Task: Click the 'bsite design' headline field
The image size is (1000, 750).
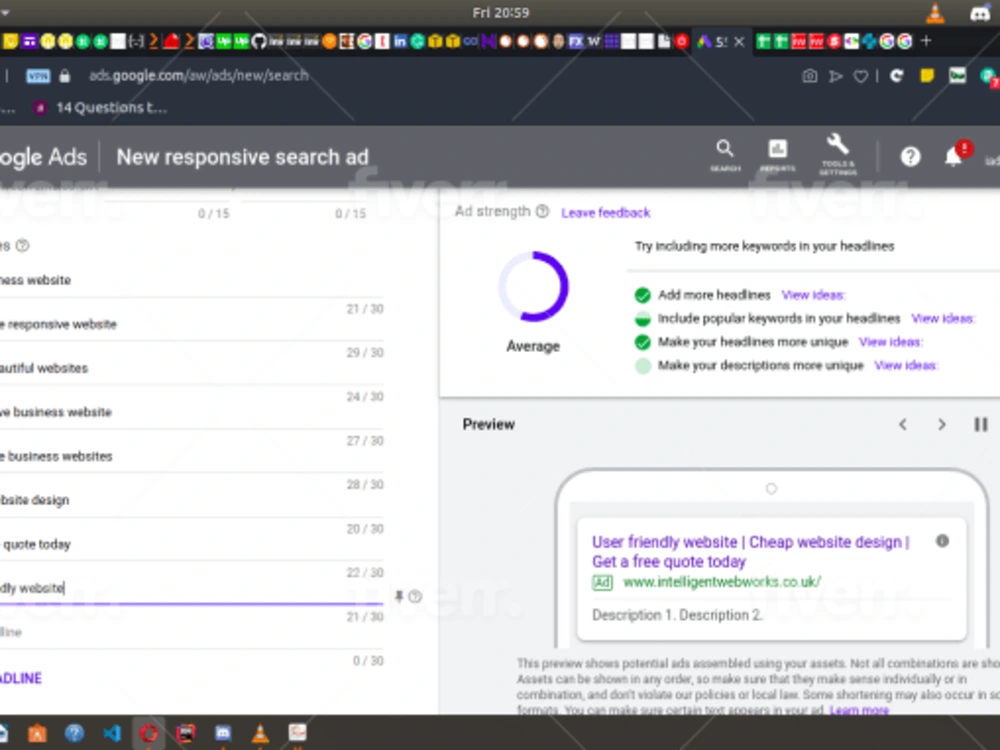Action: point(191,501)
